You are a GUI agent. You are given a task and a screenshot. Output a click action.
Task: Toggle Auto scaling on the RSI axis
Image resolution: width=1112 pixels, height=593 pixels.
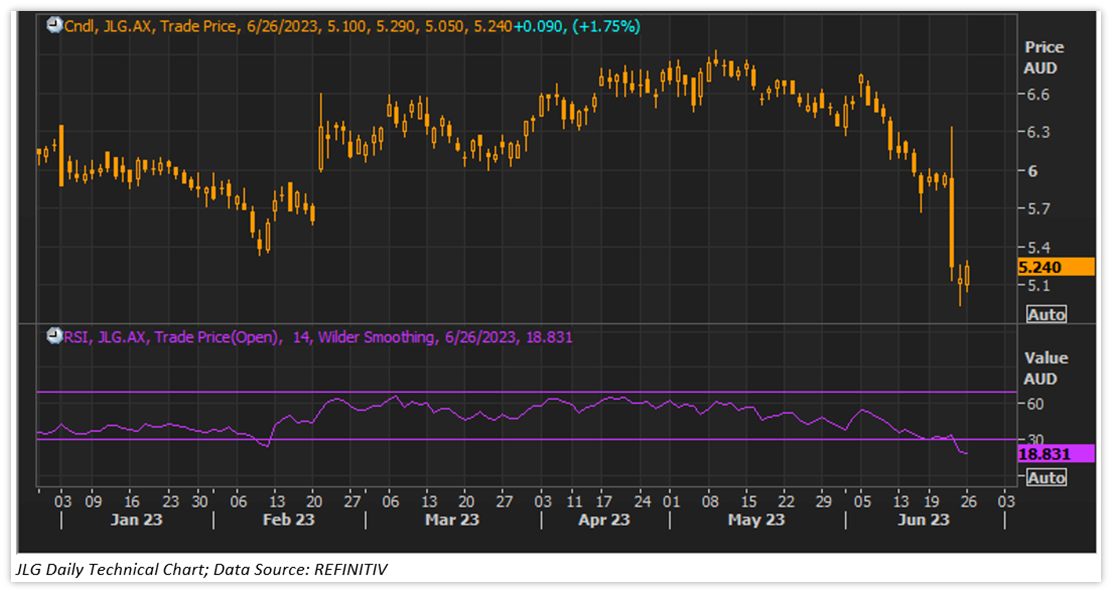tap(1046, 478)
